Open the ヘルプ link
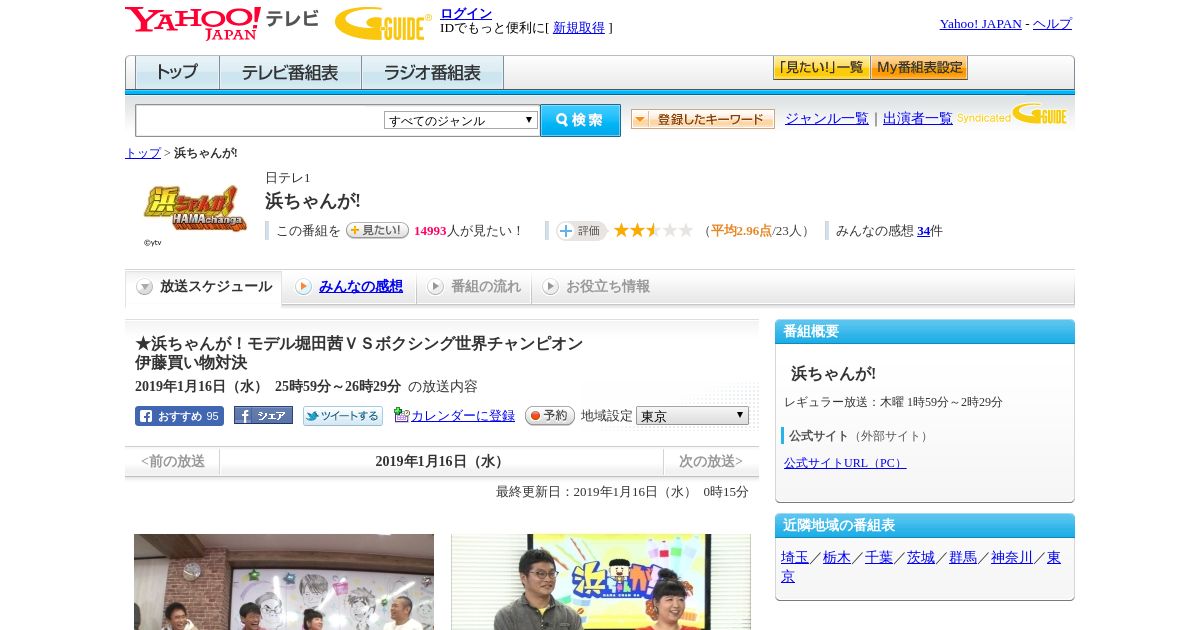Viewport: 1200px width, 630px height. (x=1052, y=23)
